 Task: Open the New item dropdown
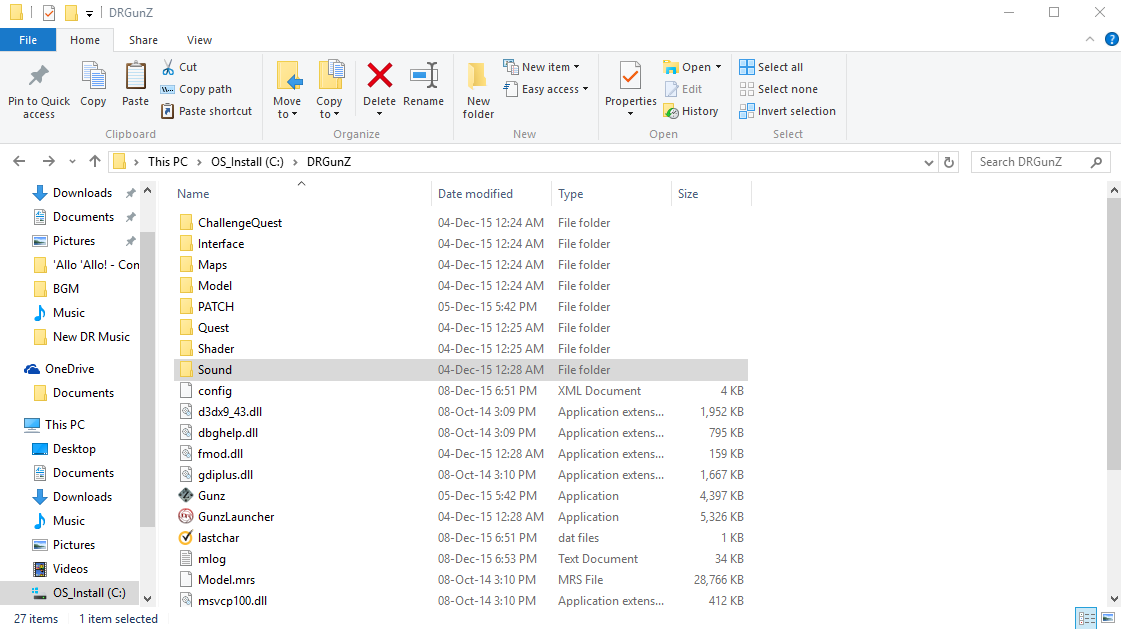pos(541,67)
